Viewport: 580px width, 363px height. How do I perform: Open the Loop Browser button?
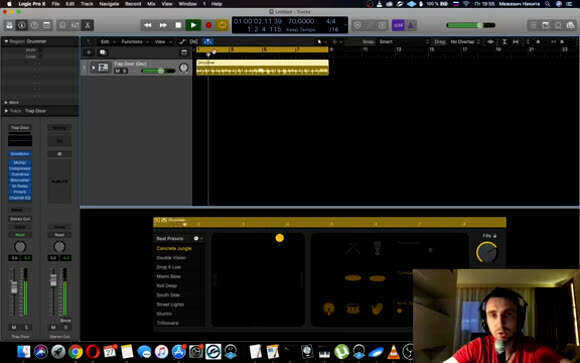pyautogui.click(x=558, y=25)
